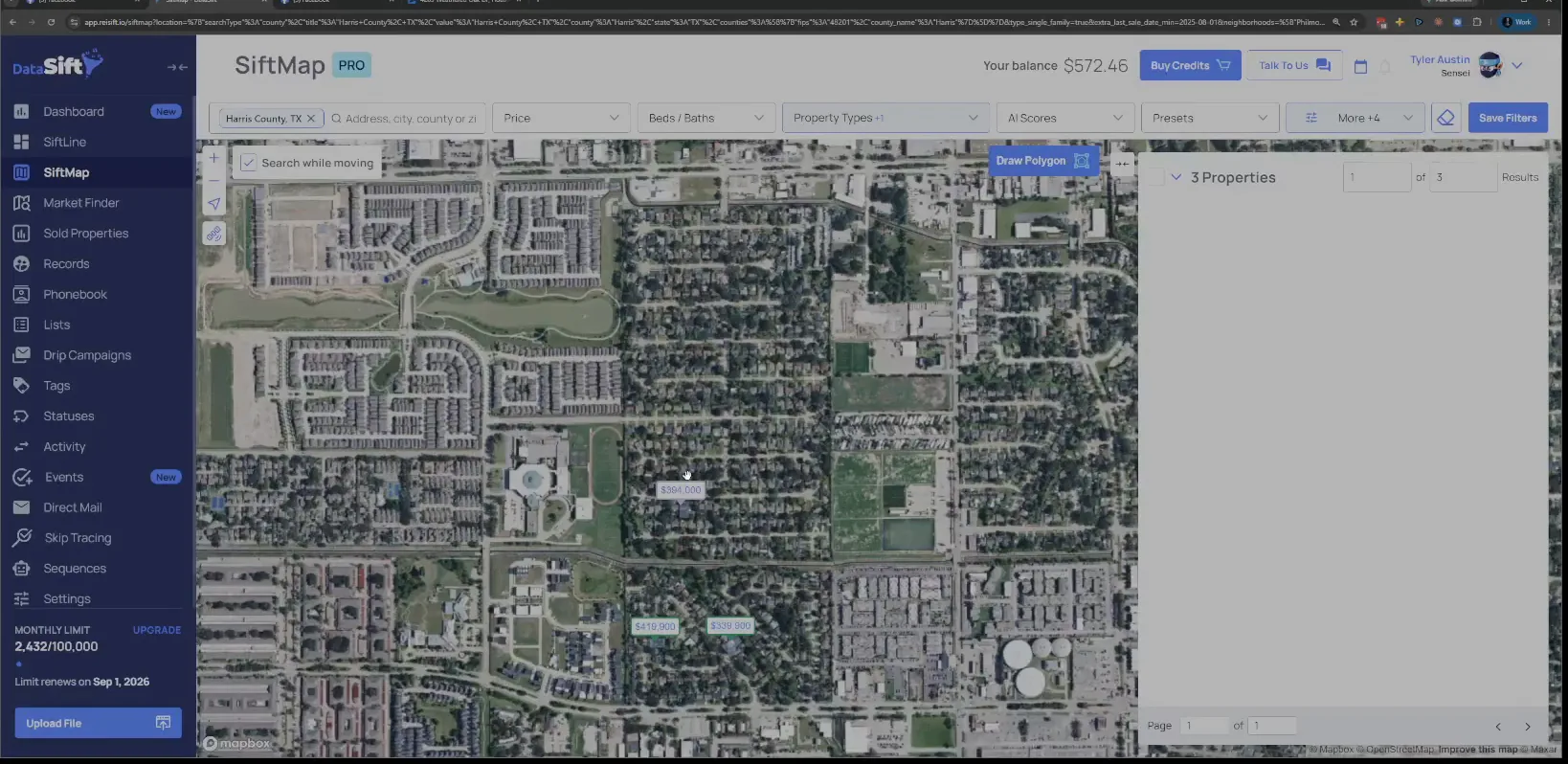Open the AI Scores dropdown
Viewport: 1568px width, 764px height.
click(1065, 118)
